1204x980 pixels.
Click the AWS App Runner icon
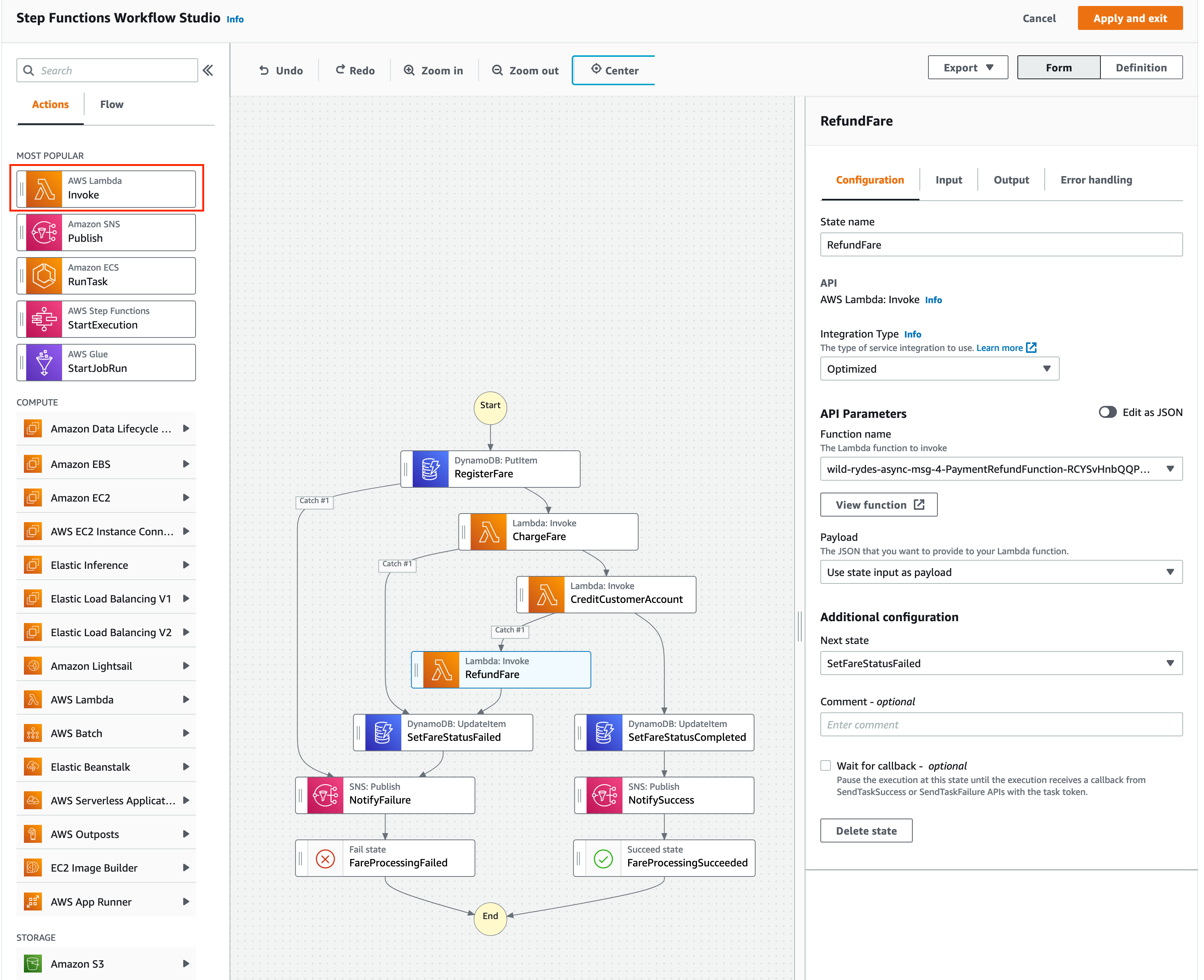(33, 901)
